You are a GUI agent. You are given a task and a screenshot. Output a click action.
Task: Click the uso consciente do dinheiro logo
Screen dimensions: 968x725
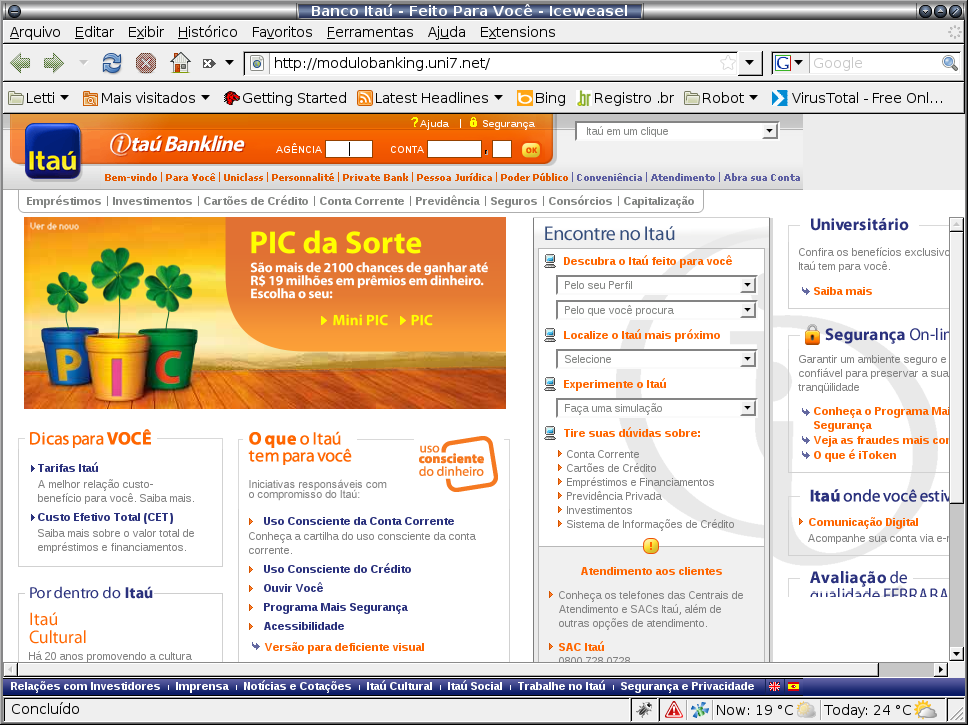[457, 463]
